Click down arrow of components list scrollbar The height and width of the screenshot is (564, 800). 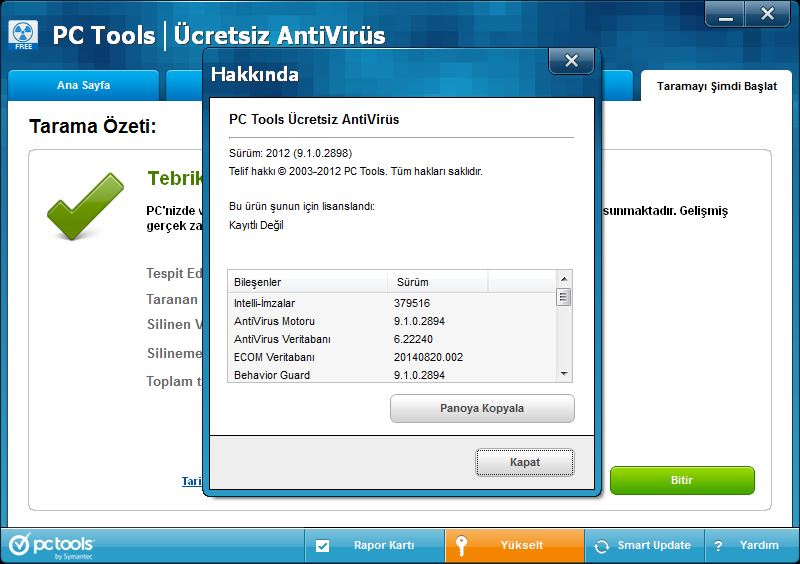click(x=564, y=374)
